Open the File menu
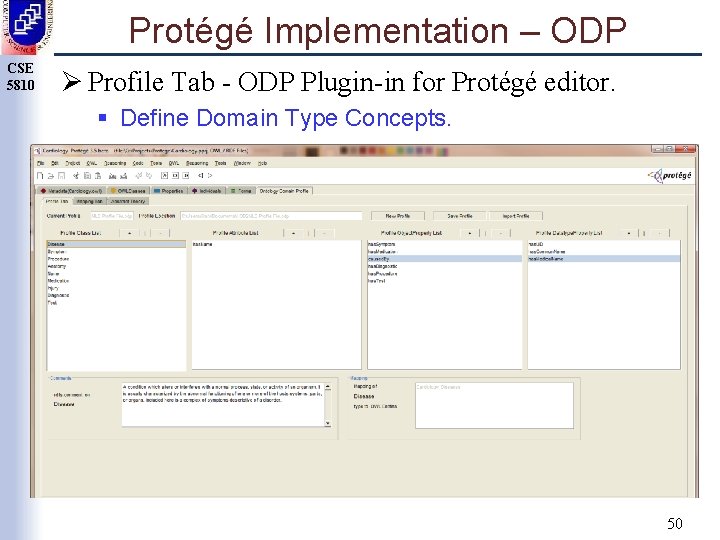 click(41, 163)
